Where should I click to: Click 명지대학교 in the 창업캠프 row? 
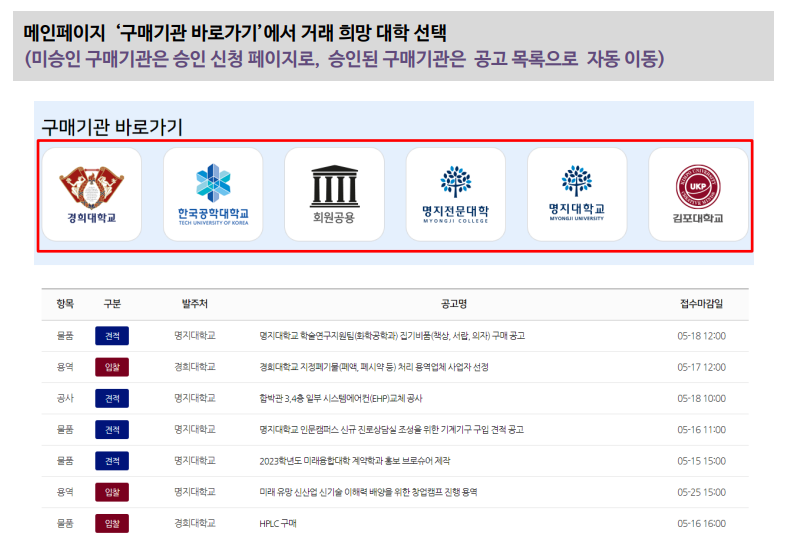195,492
